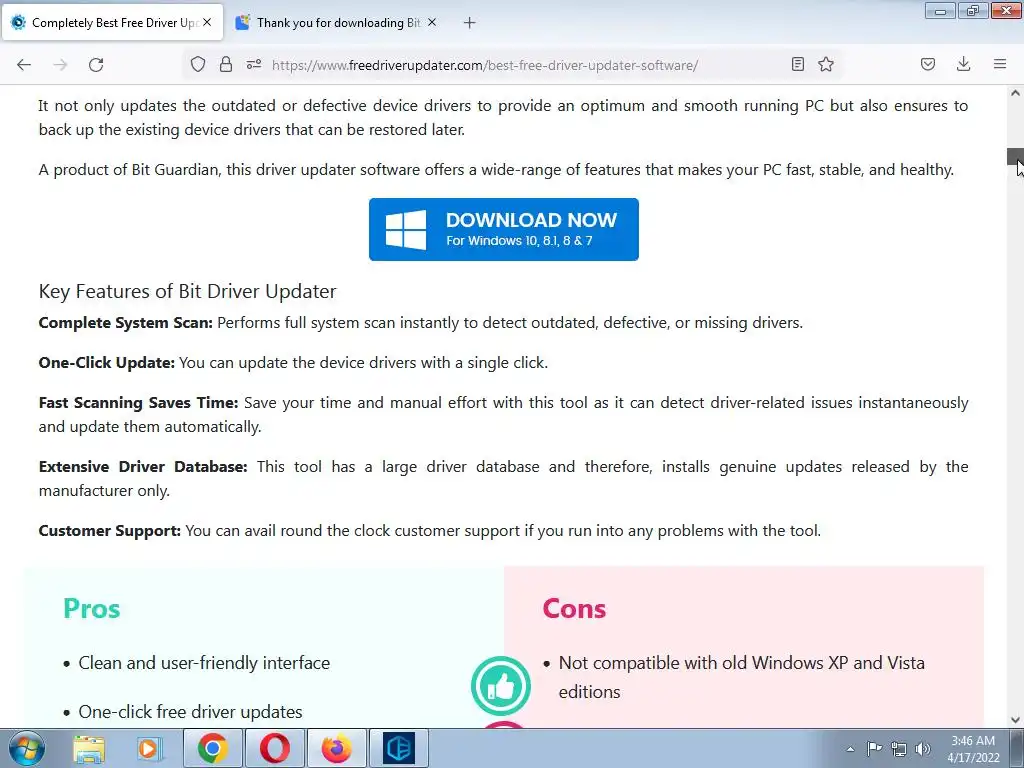Open Windows Explorer from taskbar
This screenshot has height=768, width=1024.
(x=89, y=748)
